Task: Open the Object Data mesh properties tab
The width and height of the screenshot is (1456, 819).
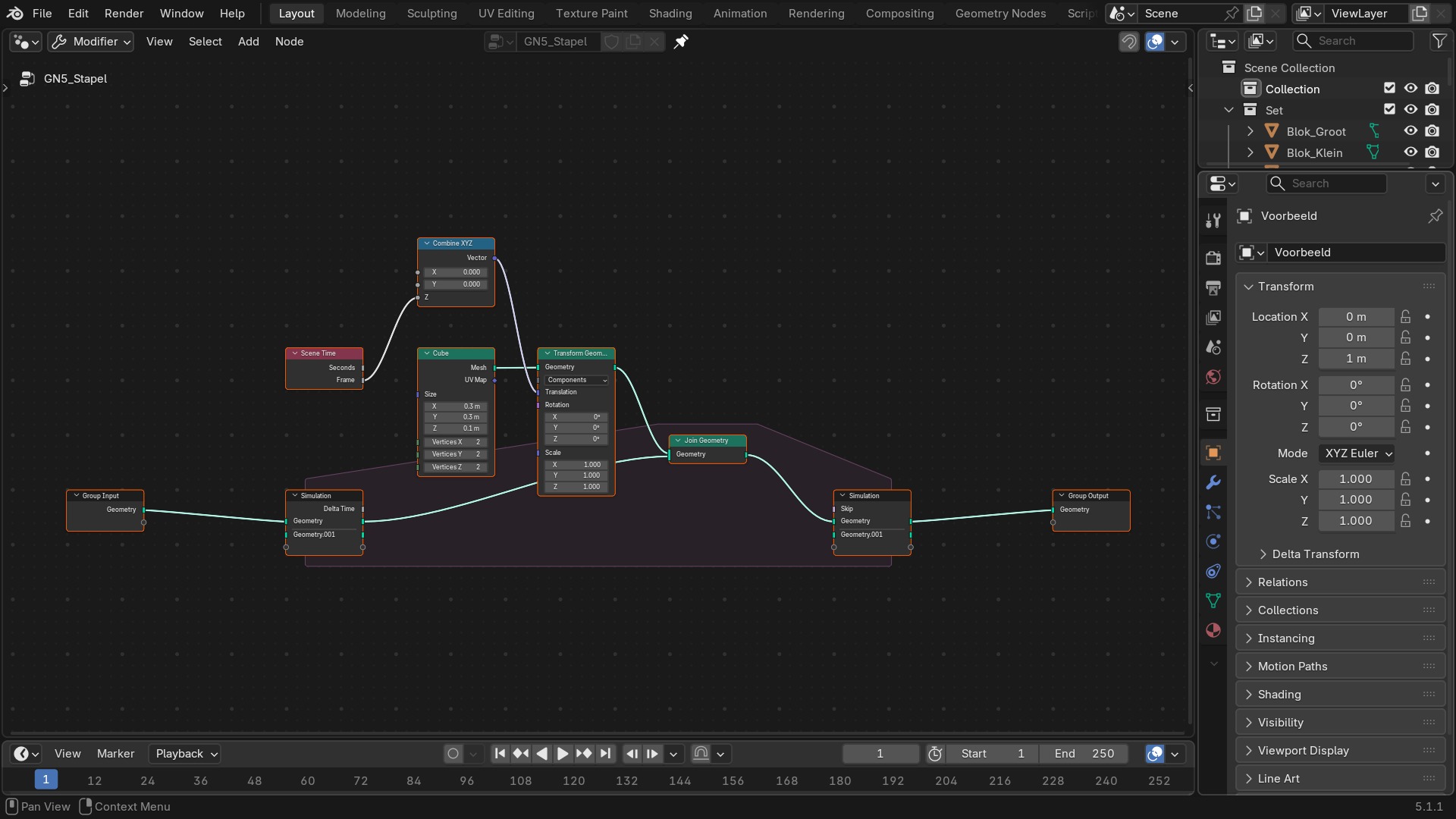Action: pyautogui.click(x=1213, y=601)
